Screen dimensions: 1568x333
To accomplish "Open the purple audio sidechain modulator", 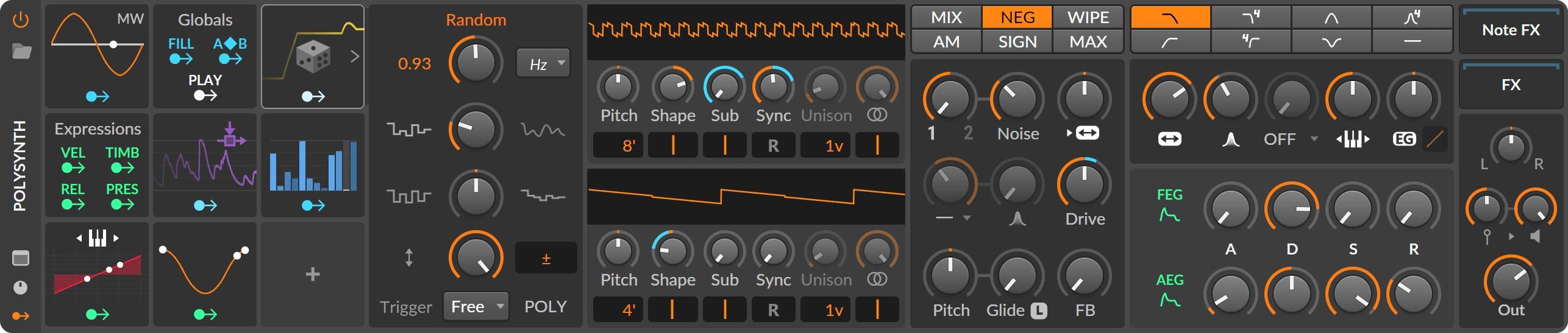I will pos(205,165).
